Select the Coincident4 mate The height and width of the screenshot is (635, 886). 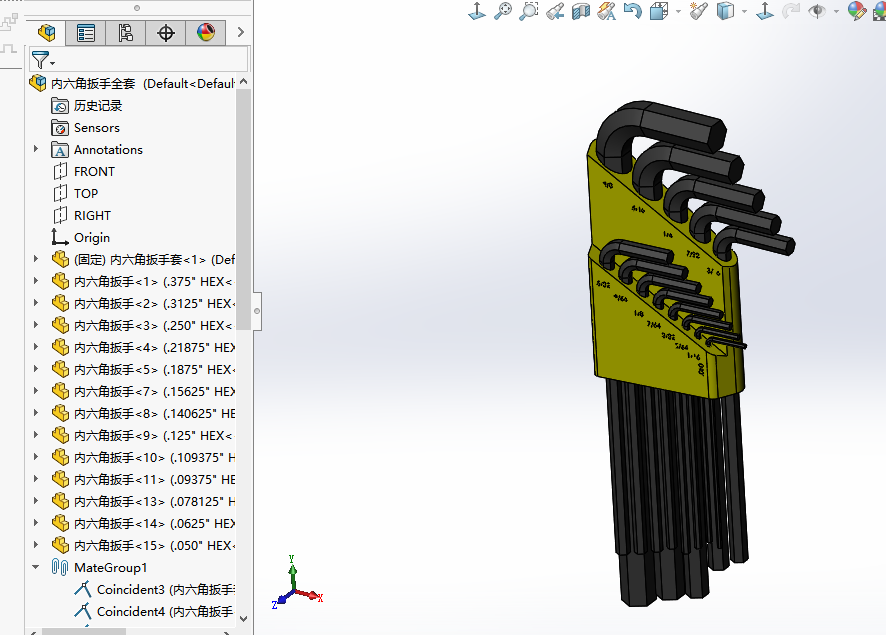pyautogui.click(x=165, y=612)
